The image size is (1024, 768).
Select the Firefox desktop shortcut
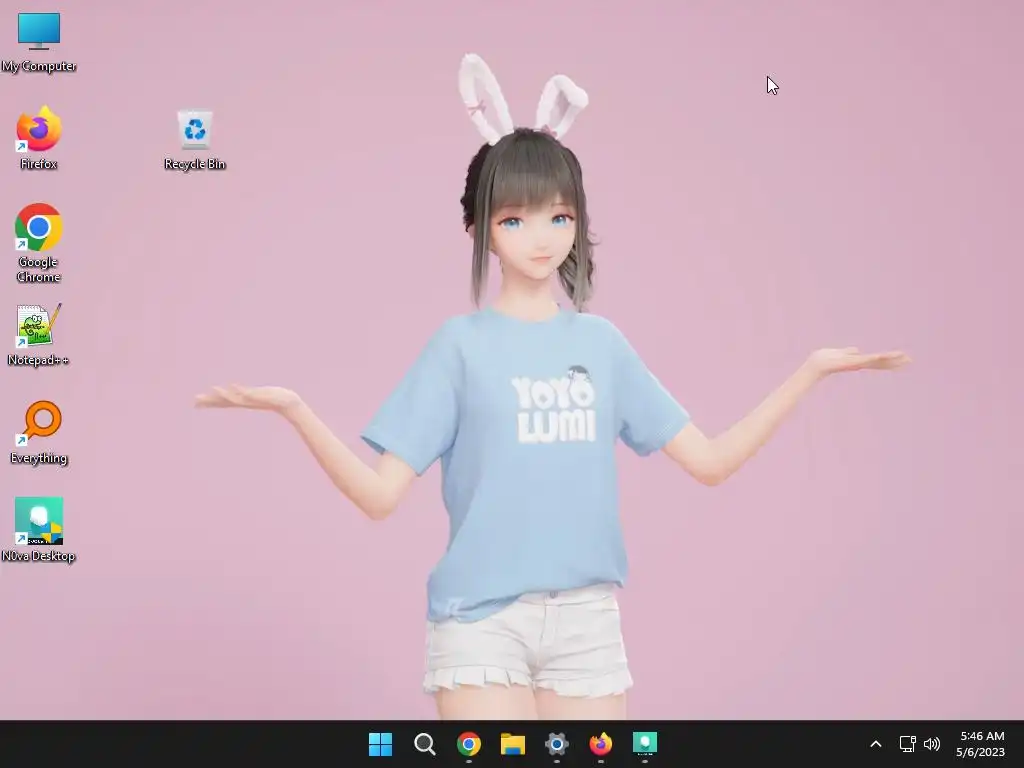pyautogui.click(x=39, y=138)
